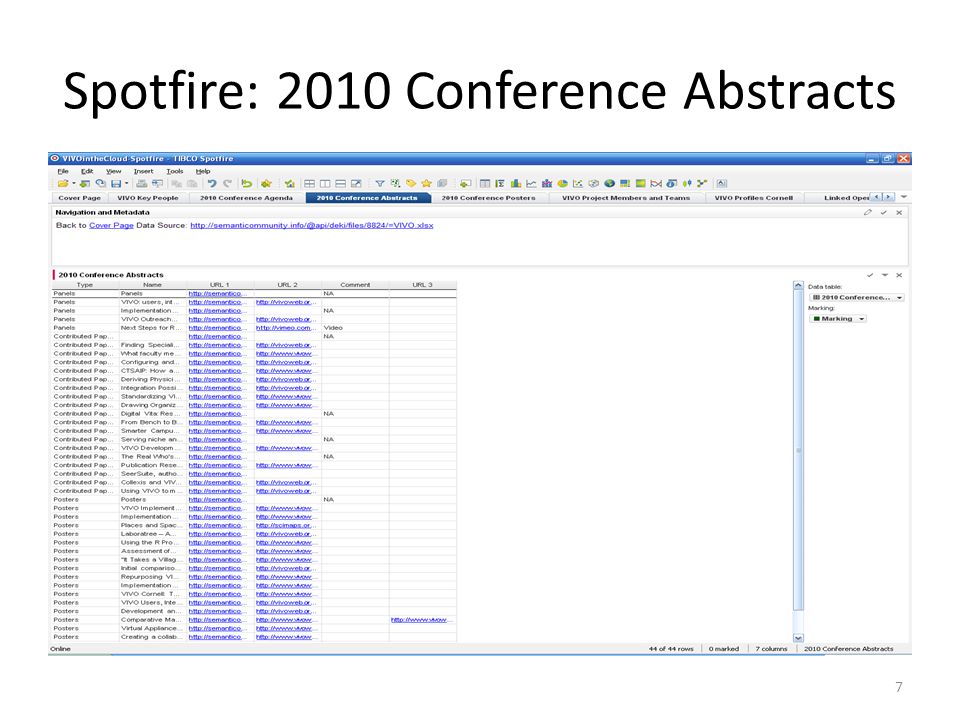Viewport: 960px width, 720px height.
Task: Insert a Line Chart visualization
Action: (531, 183)
